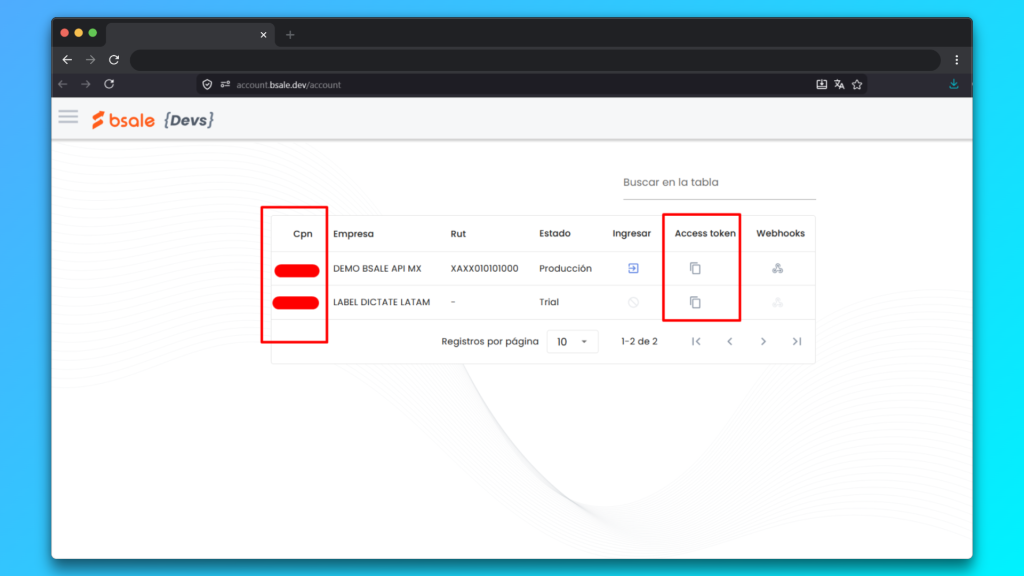Open webhooks for LABEL DICTATE LATAM
Screen dimensions: 1024x576
point(777,302)
